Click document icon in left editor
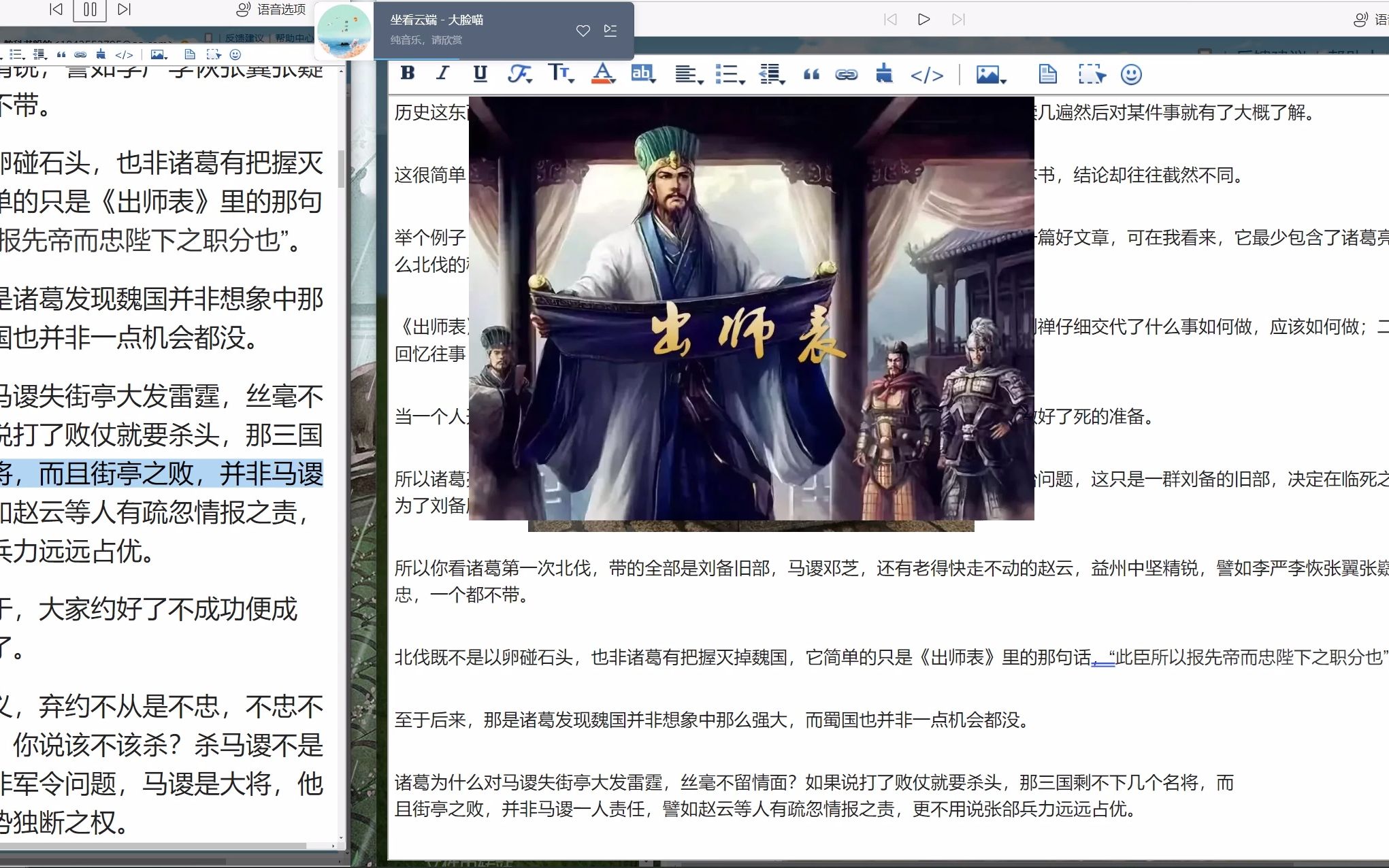Viewport: 1389px width, 868px height. 190,54
